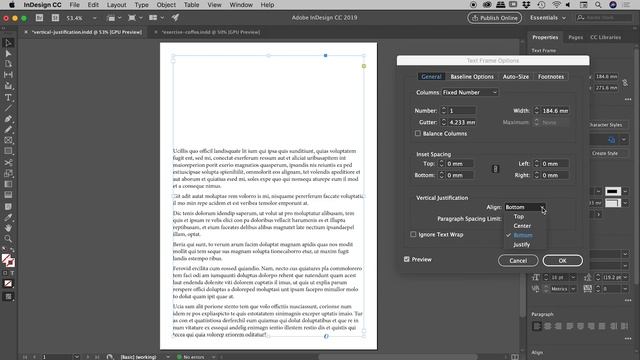
Task: Select the Note tool
Action: click(x=8, y=206)
